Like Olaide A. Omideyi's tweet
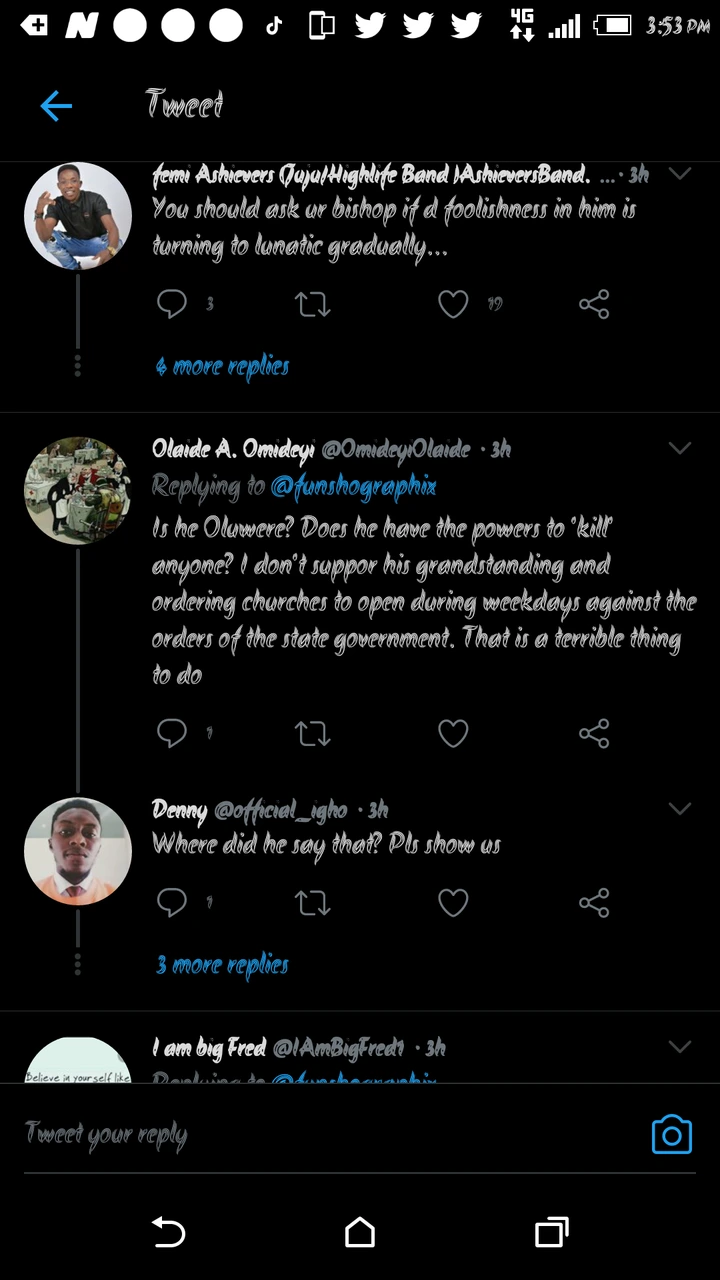 click(453, 734)
